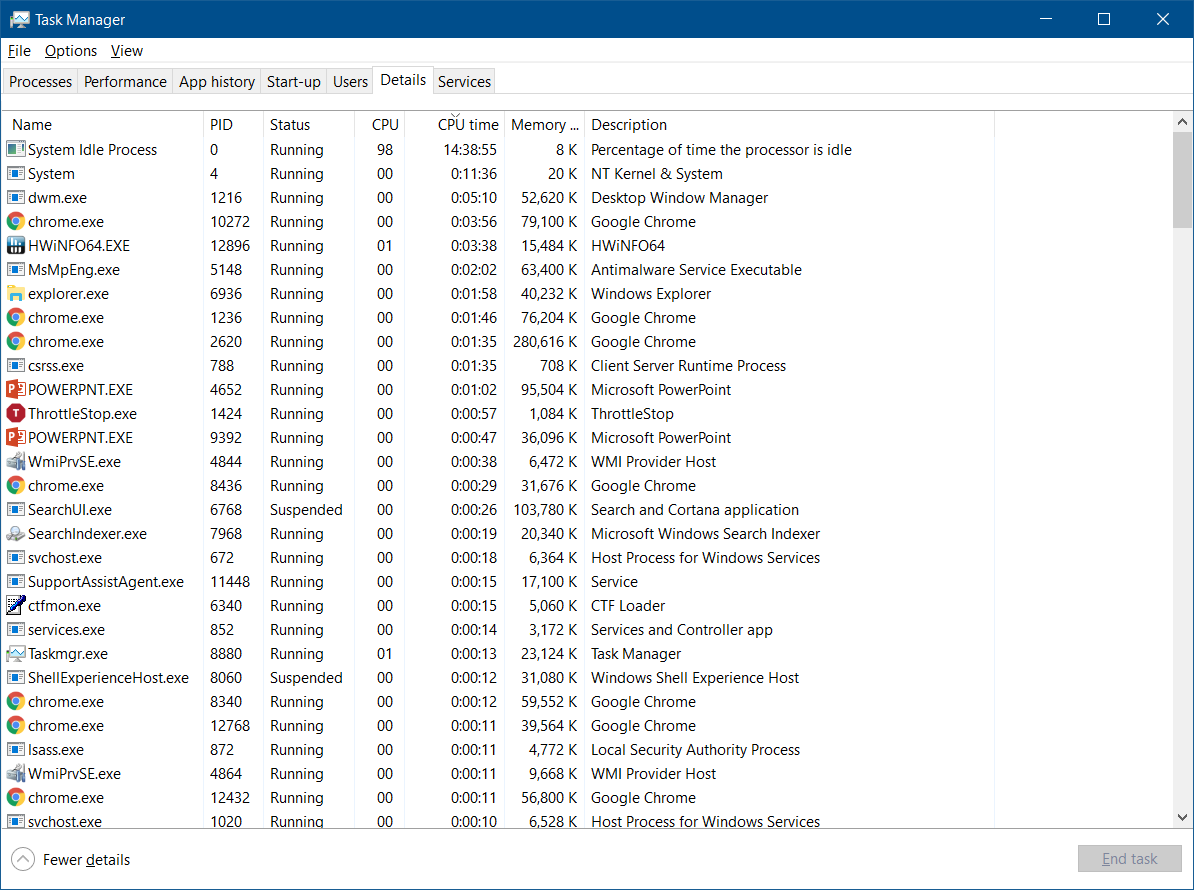Sort by the CPU column header

(380, 125)
